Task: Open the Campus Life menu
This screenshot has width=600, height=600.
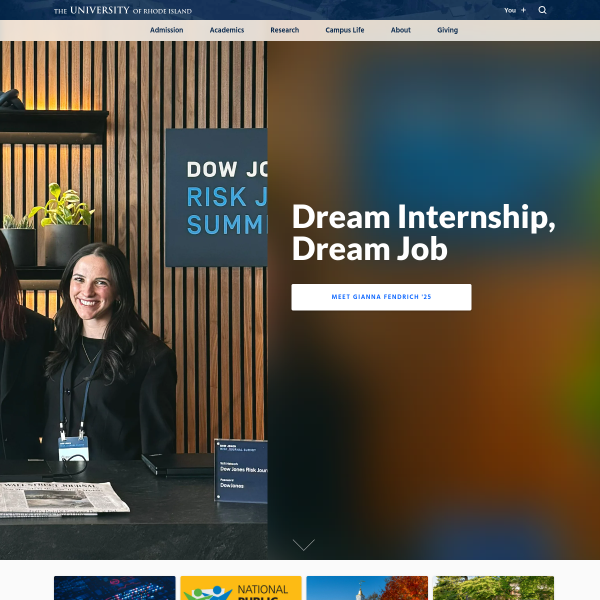Action: click(345, 30)
